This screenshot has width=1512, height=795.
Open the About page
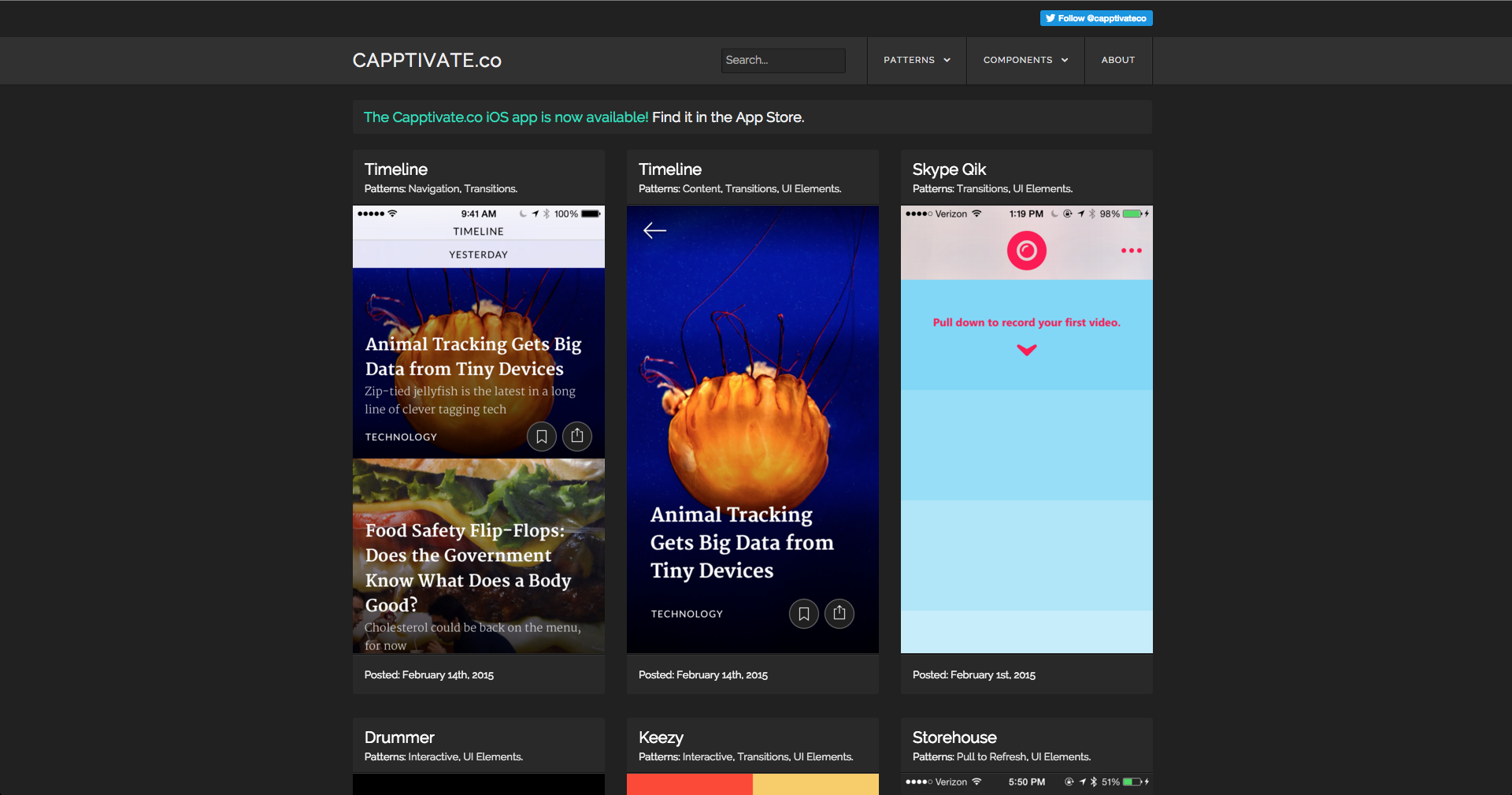tap(1118, 61)
